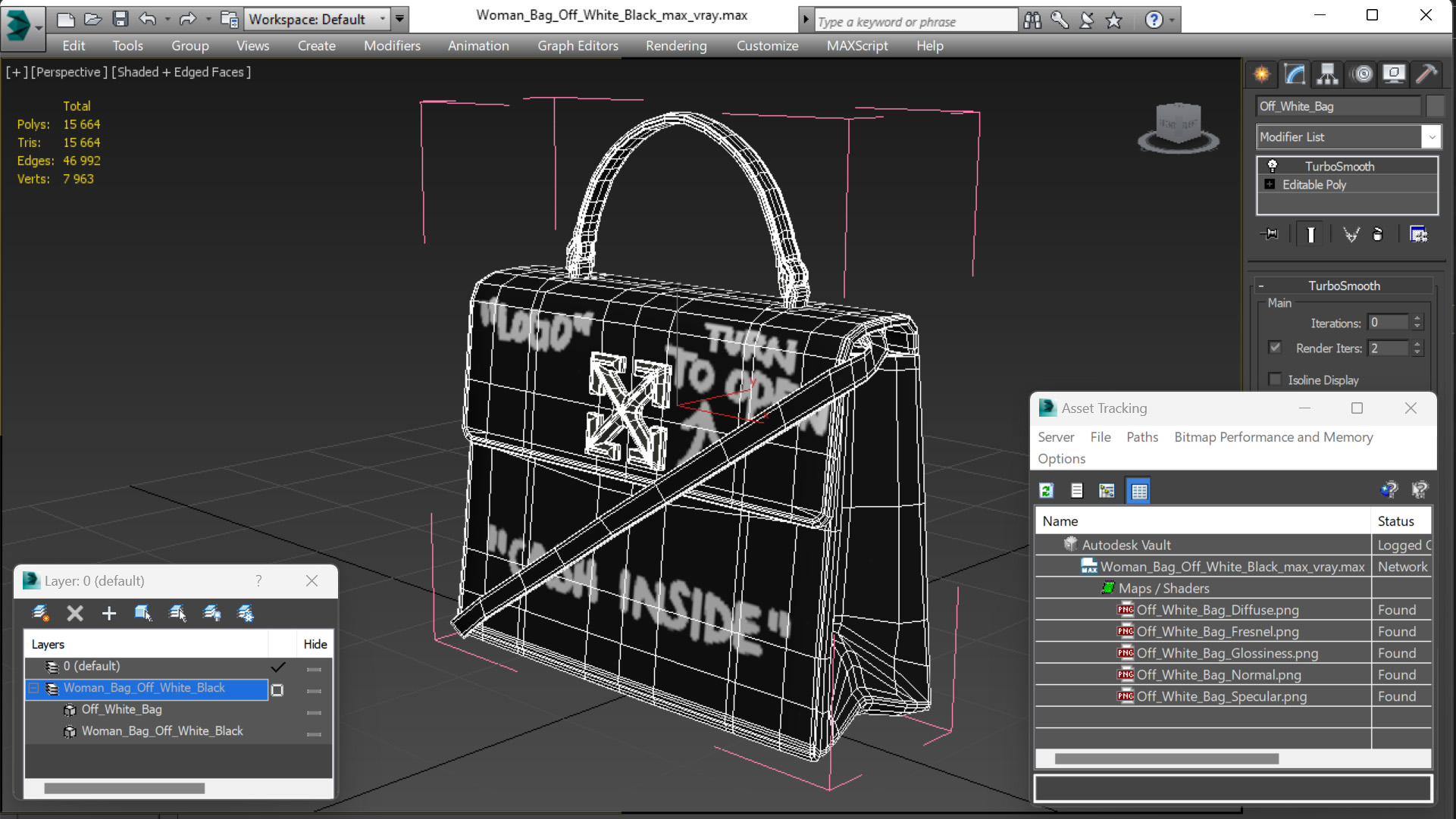This screenshot has width=1456, height=819.
Task: Open the Help icon dropdown arrow
Action: coord(1172,20)
